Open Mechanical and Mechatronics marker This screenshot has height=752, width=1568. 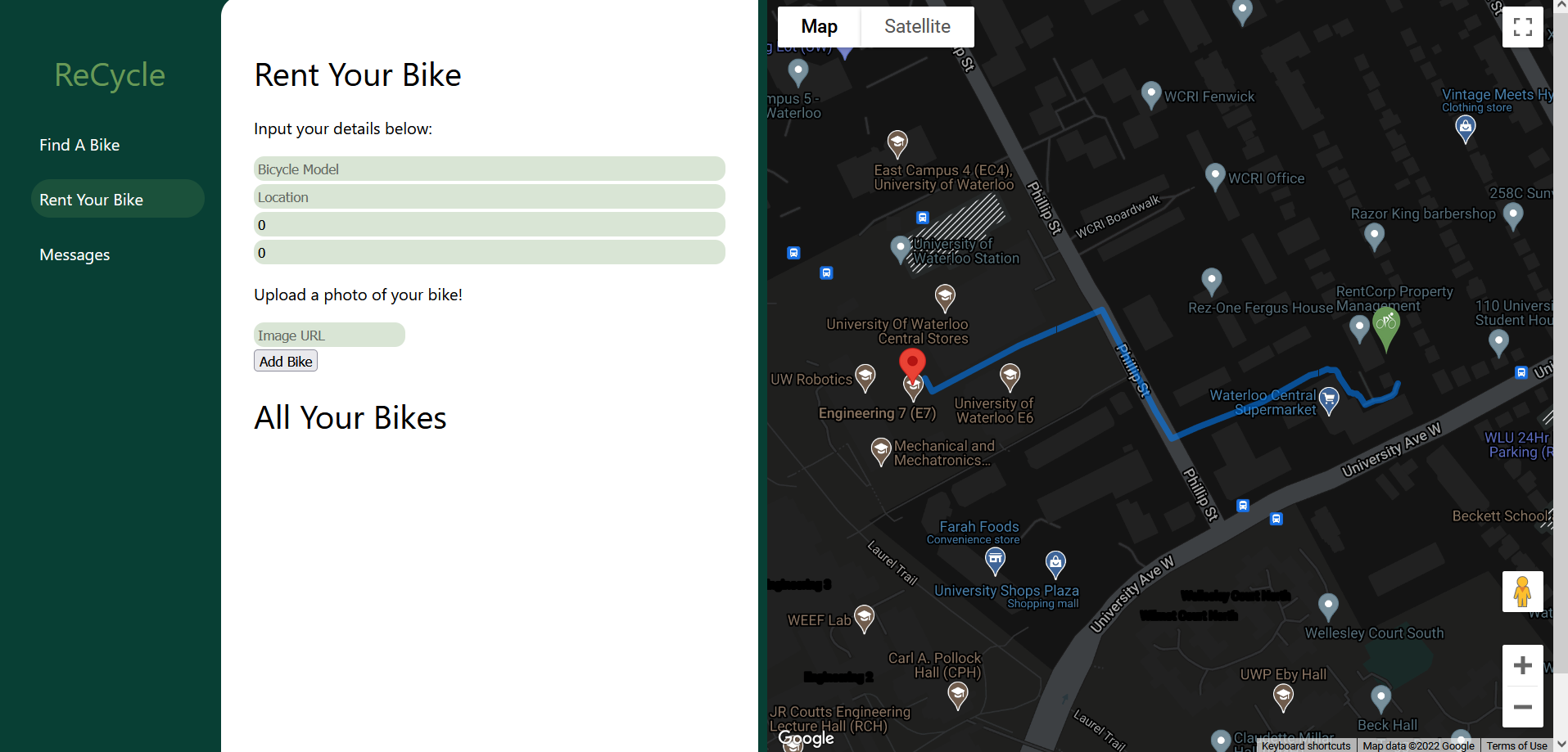point(881,452)
